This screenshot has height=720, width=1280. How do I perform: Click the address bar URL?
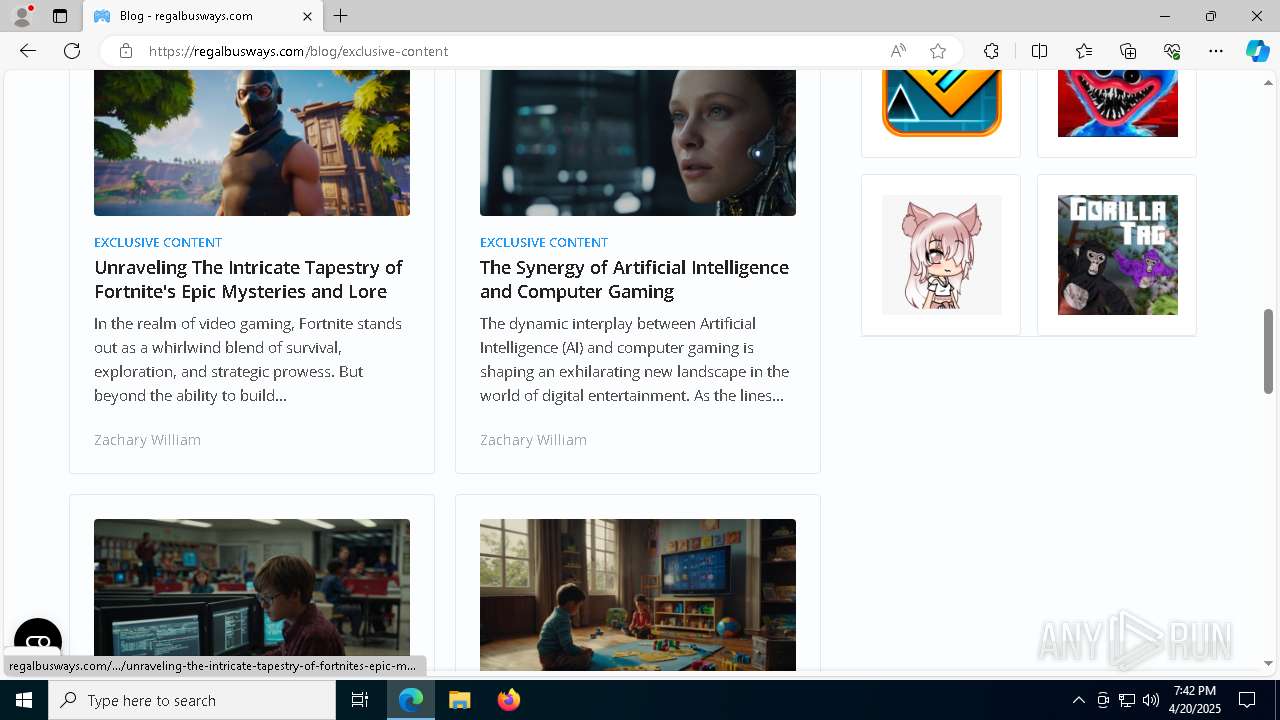pos(298,51)
